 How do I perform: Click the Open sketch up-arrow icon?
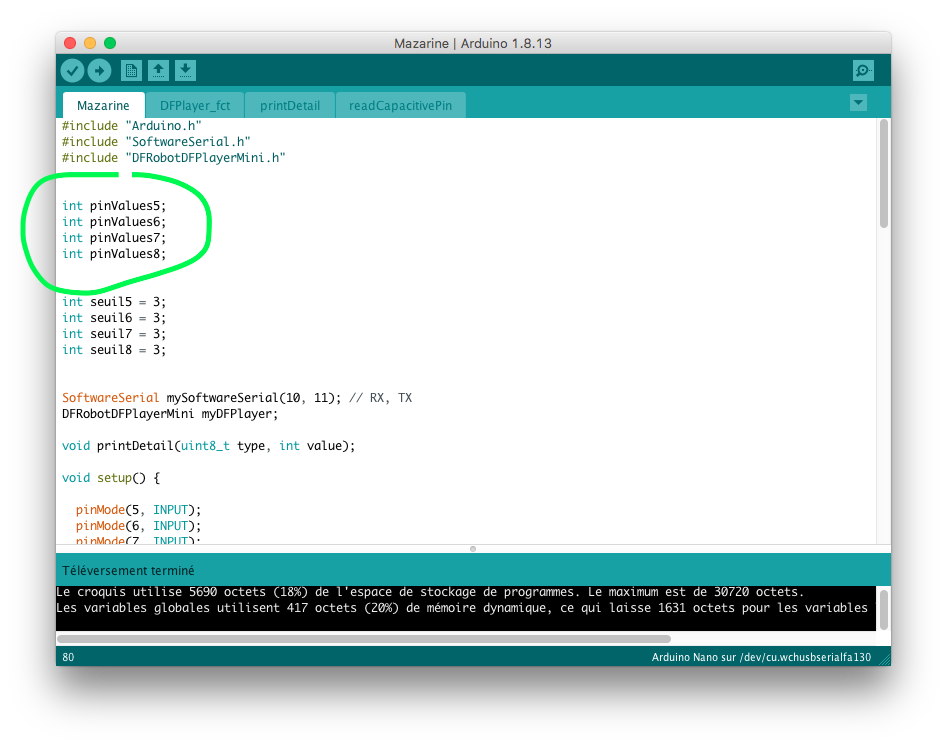pos(158,70)
